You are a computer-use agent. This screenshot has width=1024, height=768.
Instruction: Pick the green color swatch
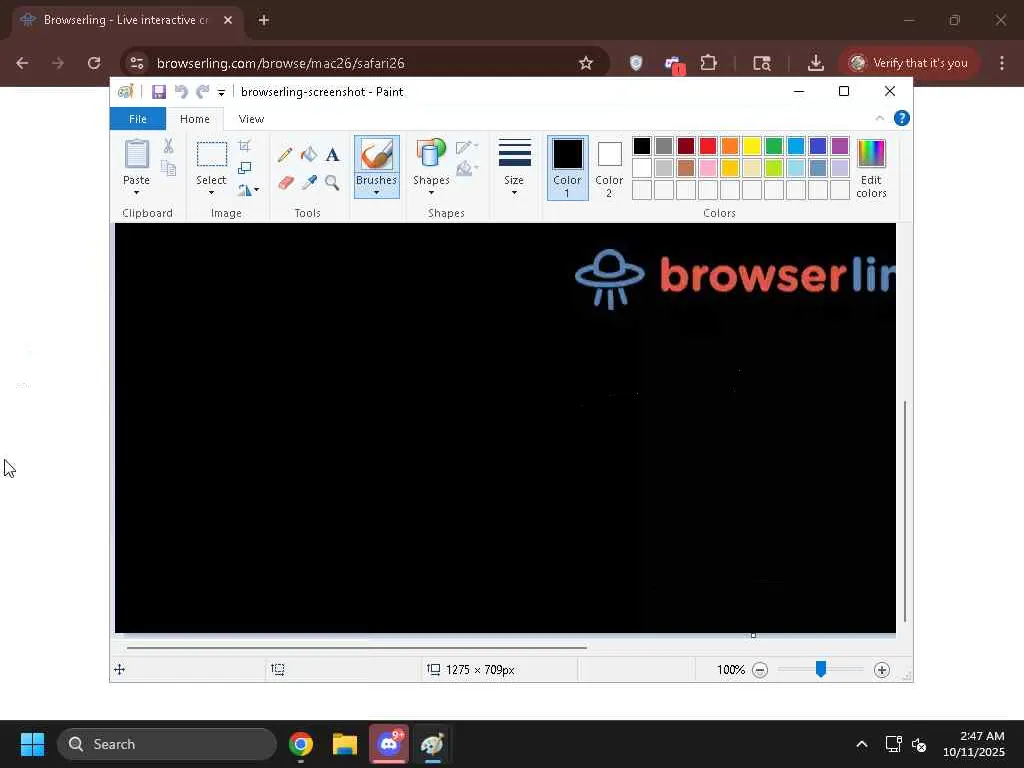tap(774, 146)
